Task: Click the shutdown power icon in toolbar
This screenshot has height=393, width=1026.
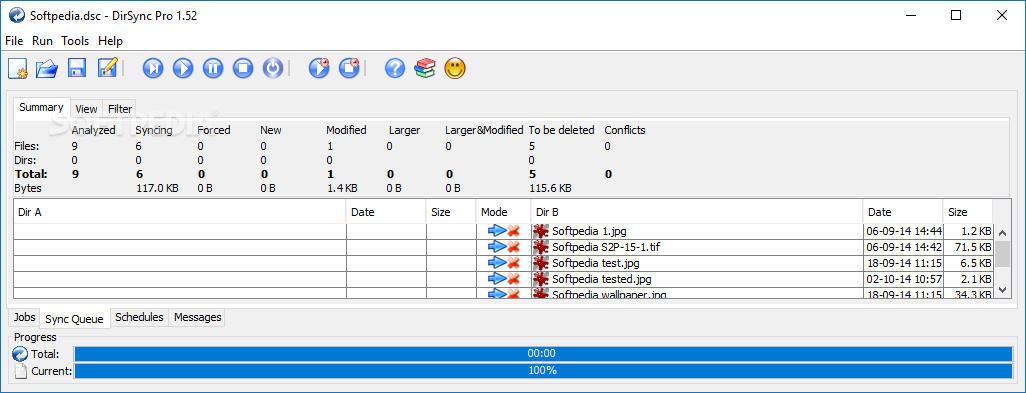Action: pos(273,68)
